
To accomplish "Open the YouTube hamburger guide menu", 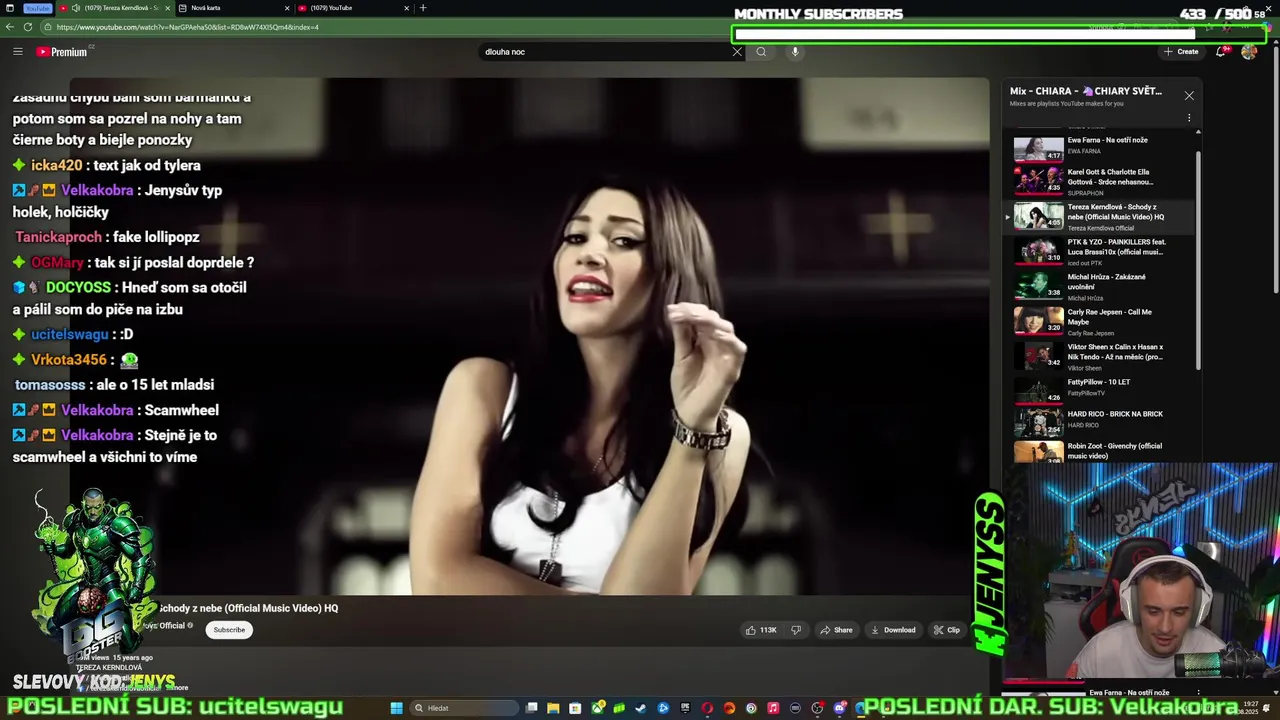I will 17,52.
